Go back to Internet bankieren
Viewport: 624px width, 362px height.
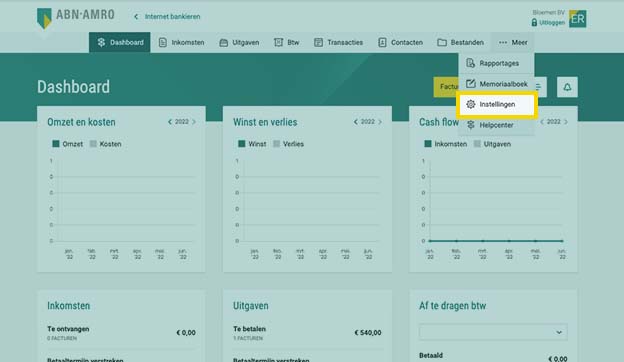172,17
